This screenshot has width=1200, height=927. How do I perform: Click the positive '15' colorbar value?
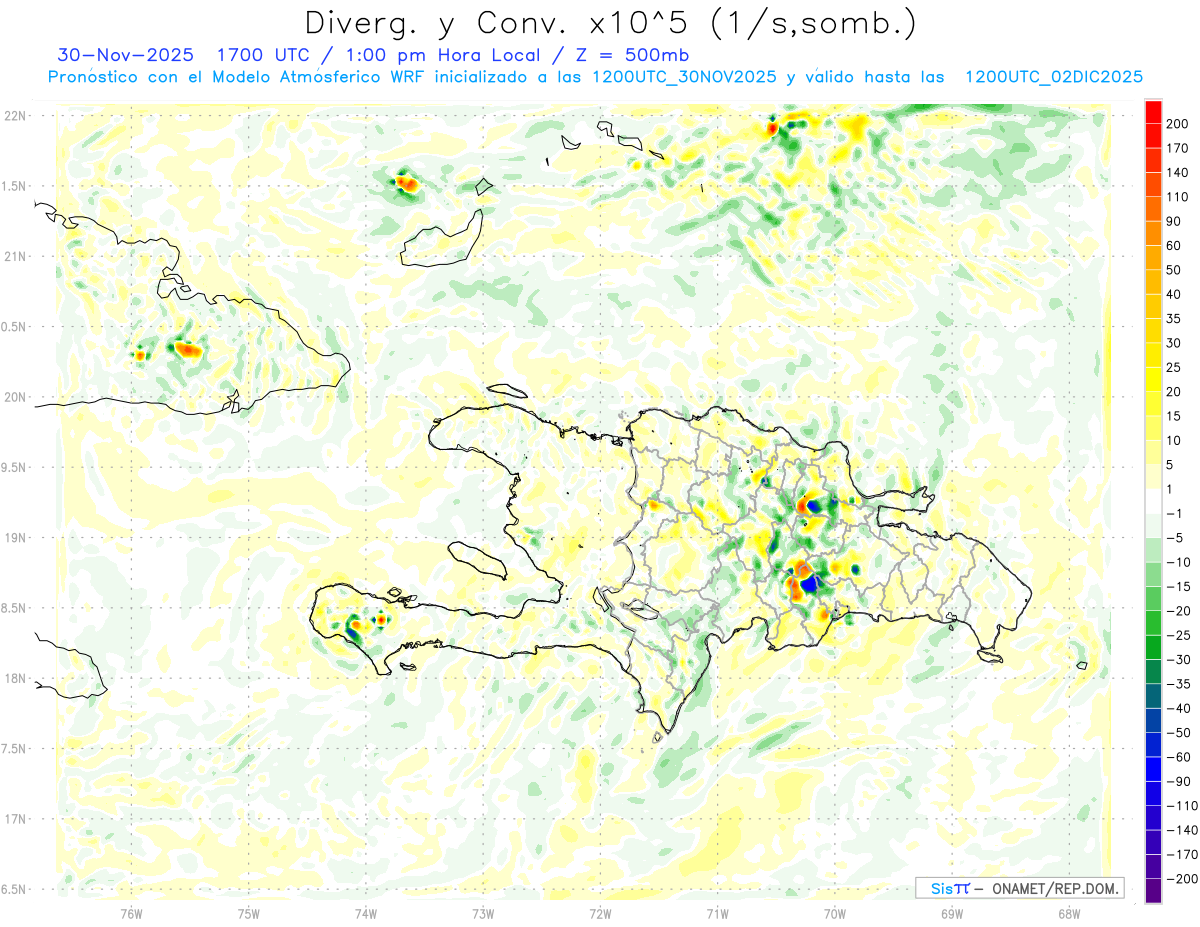pyautogui.click(x=1175, y=416)
